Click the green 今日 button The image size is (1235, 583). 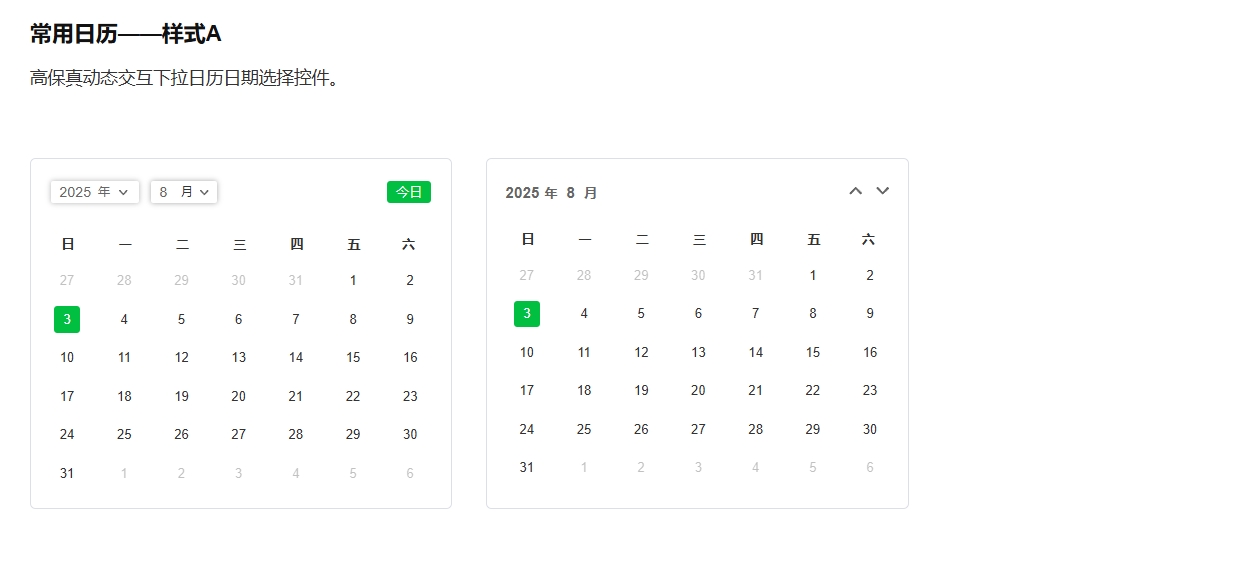point(409,192)
